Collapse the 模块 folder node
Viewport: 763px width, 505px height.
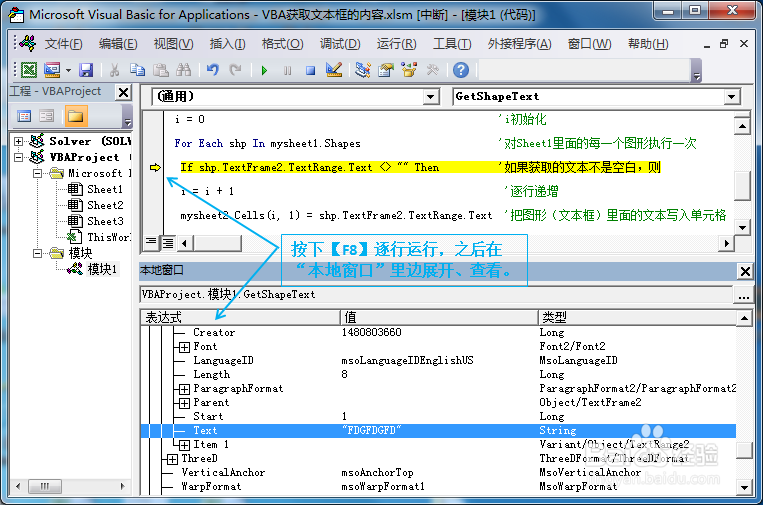[x=37, y=253]
